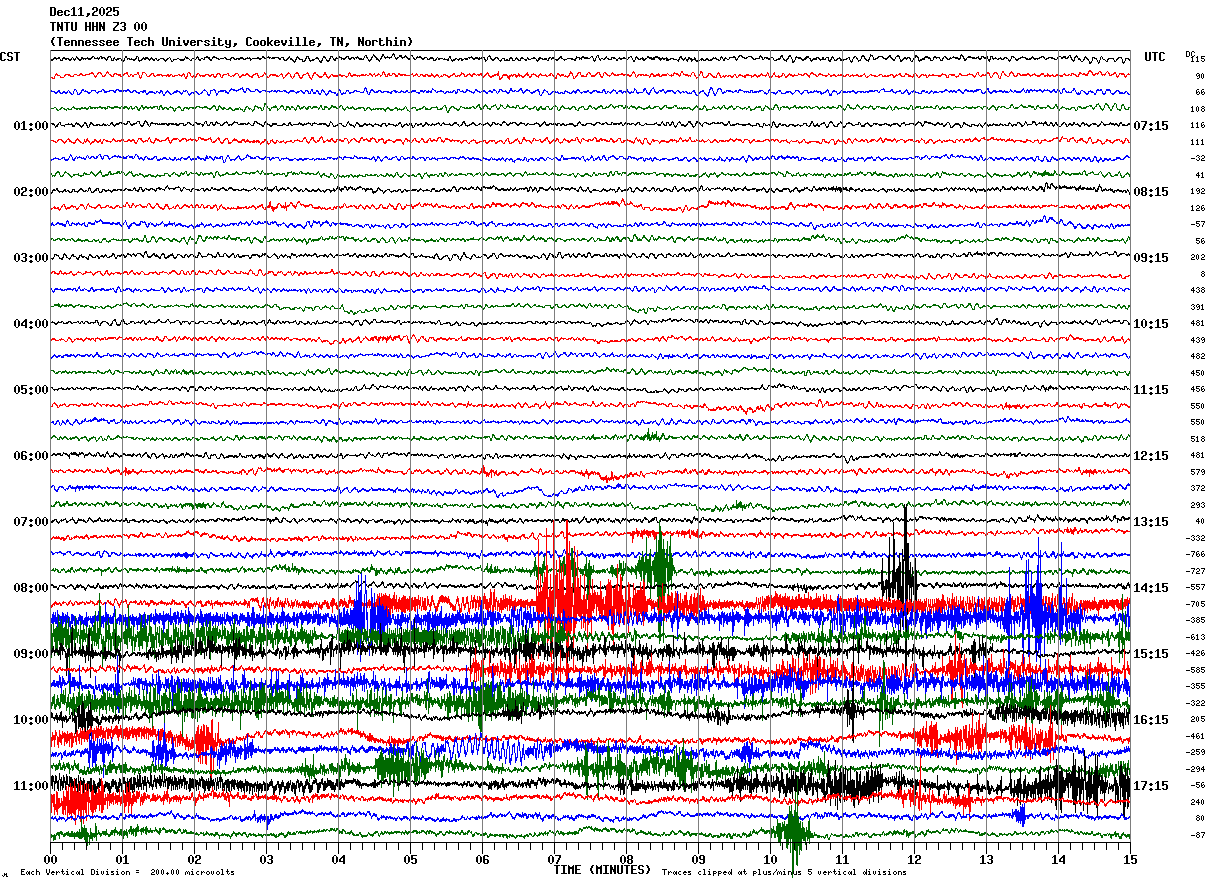
Task: Click the TIME (MINUTES) axis title
Action: [x=602, y=870]
